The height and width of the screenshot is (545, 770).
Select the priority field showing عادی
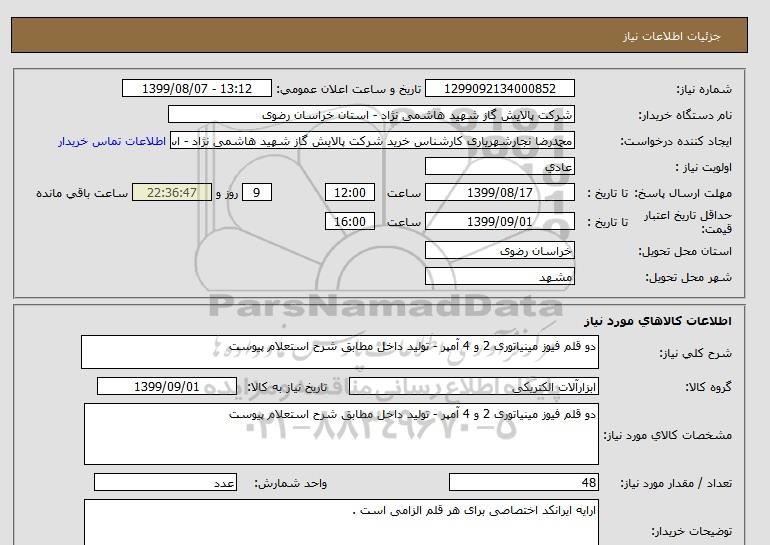click(500, 167)
